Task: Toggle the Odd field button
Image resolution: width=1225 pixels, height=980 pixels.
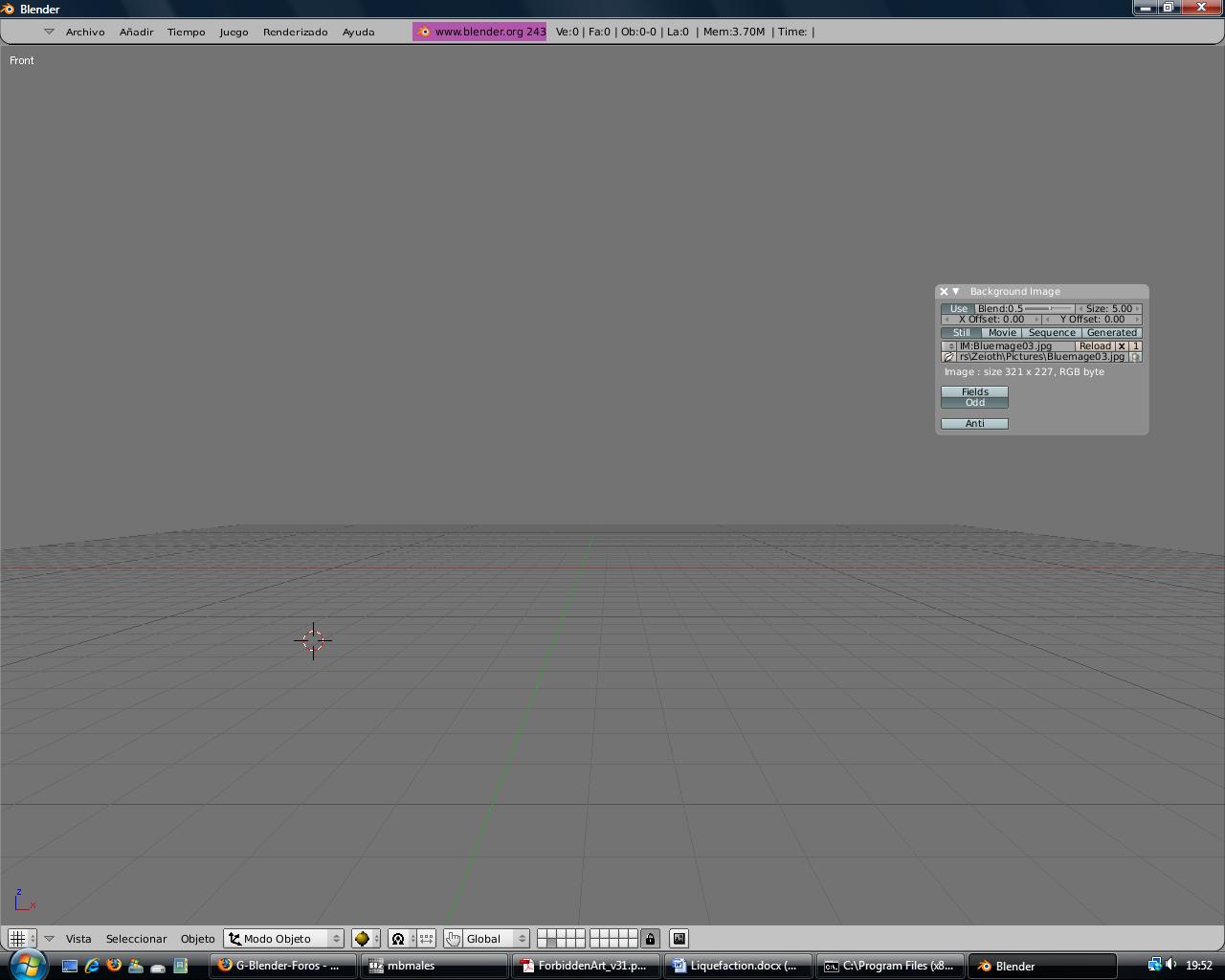Action: pos(974,403)
